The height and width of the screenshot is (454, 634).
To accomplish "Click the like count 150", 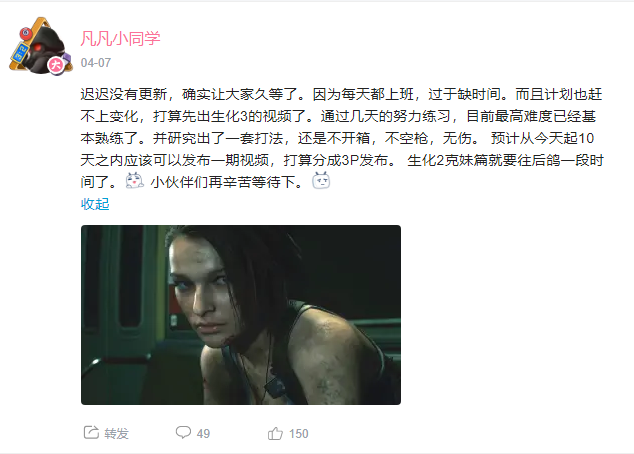I will (298, 434).
